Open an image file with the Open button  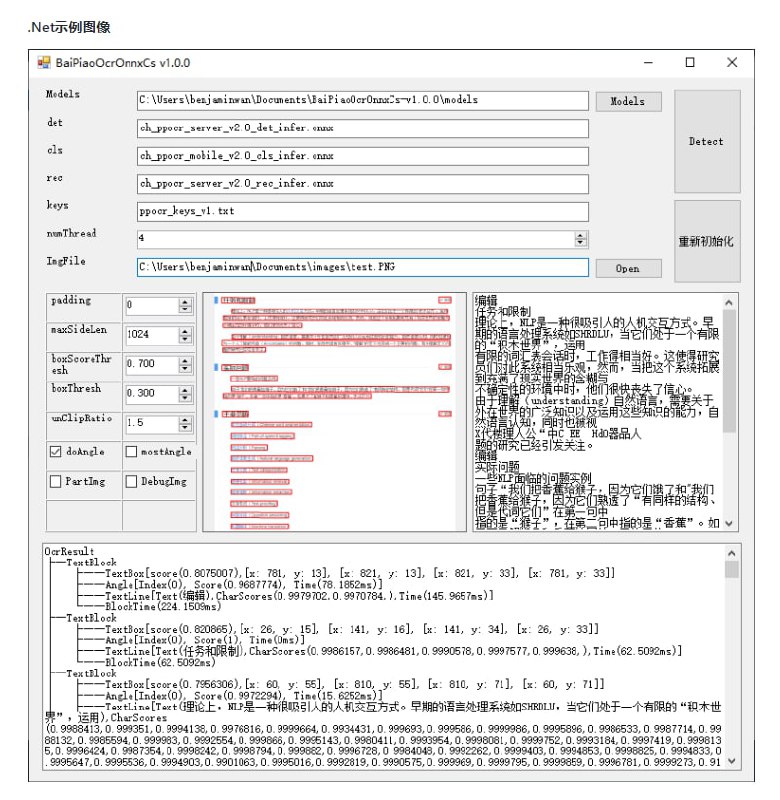click(628, 268)
